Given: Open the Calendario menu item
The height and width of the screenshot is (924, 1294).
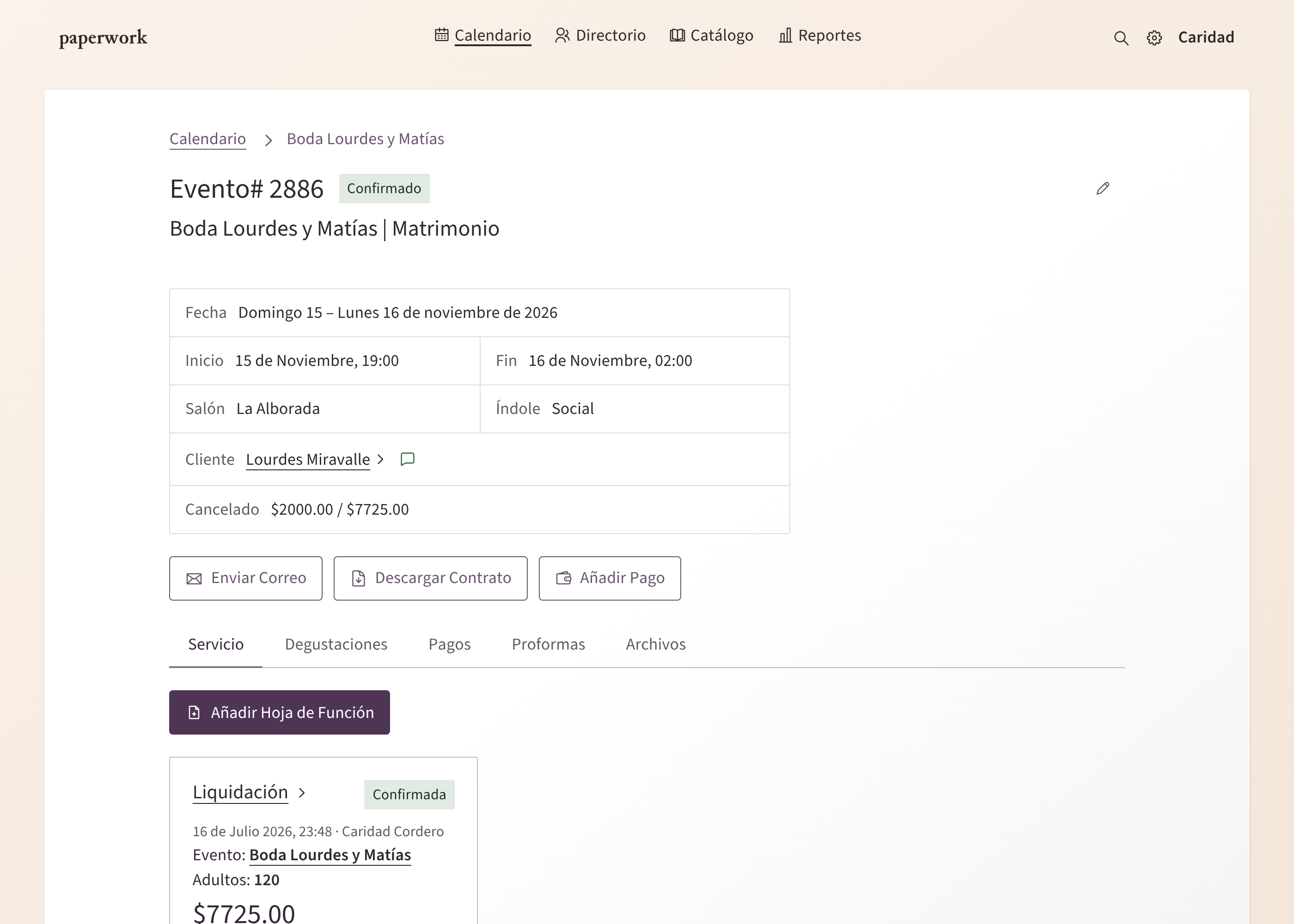Looking at the screenshot, I should pos(482,35).
